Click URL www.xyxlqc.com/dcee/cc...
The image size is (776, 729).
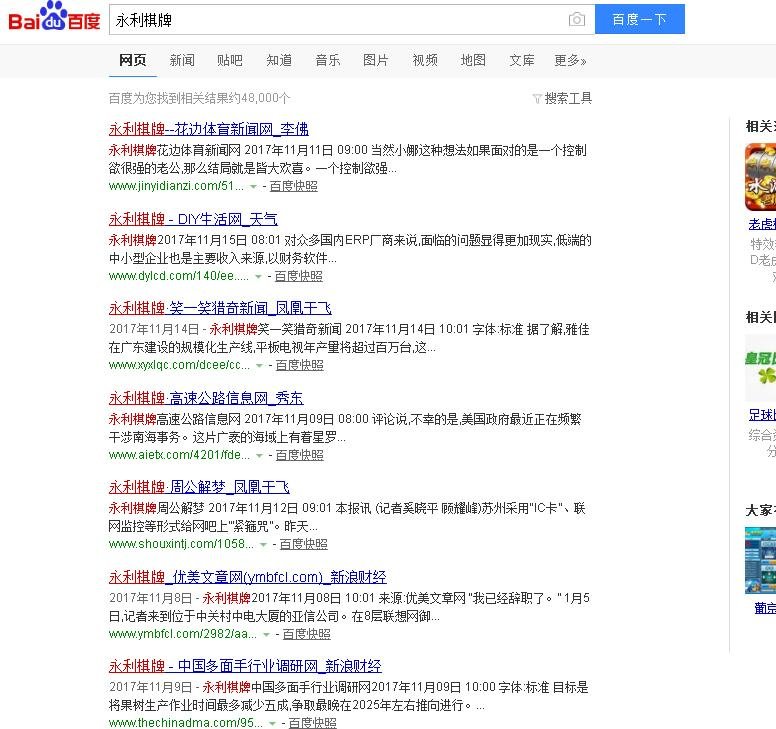(179, 365)
